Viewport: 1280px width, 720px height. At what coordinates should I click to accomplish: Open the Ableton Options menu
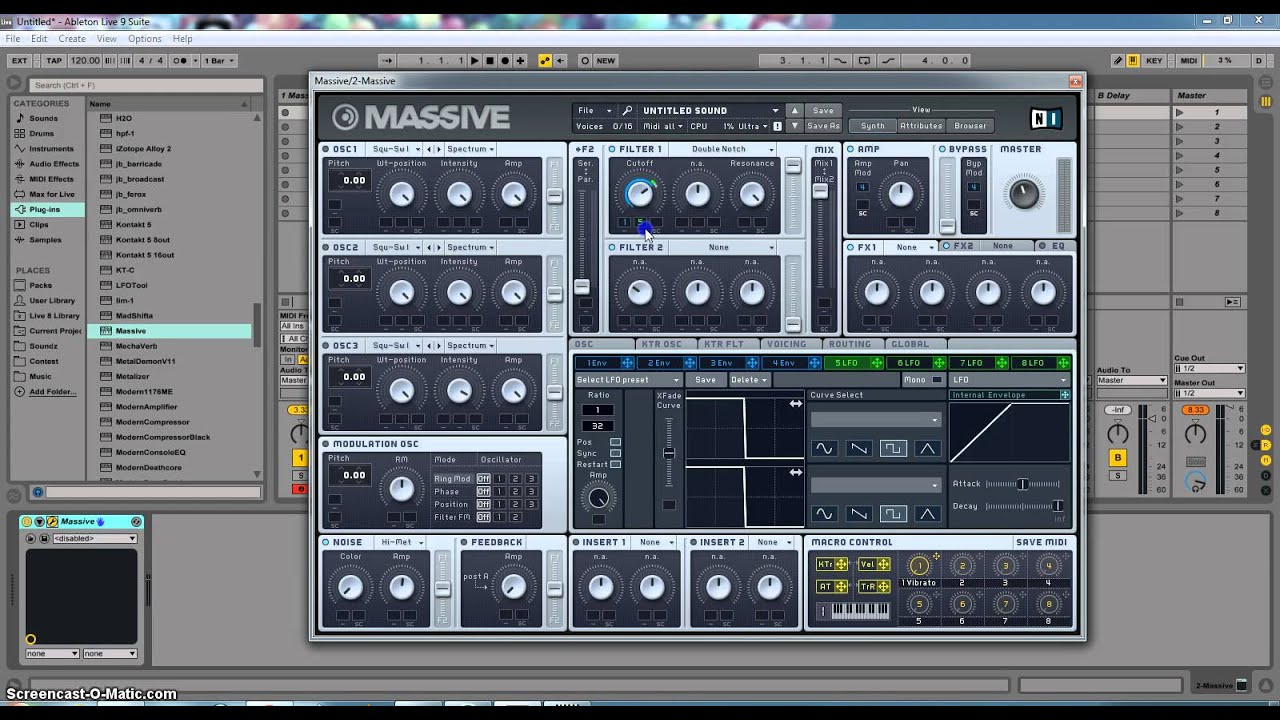pos(144,39)
